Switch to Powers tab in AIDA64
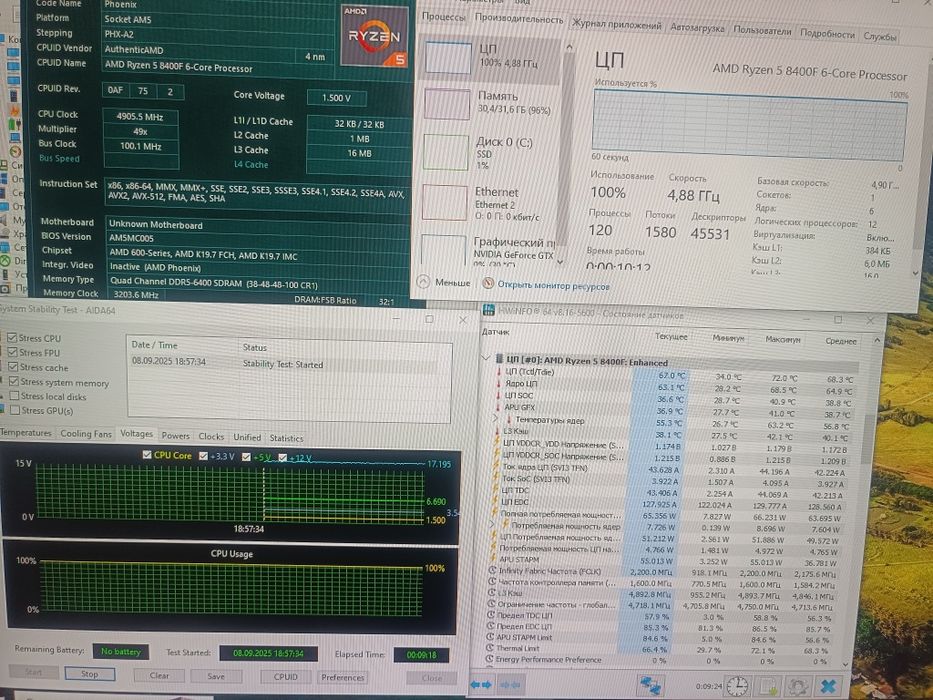This screenshot has height=700, width=933. (x=176, y=436)
